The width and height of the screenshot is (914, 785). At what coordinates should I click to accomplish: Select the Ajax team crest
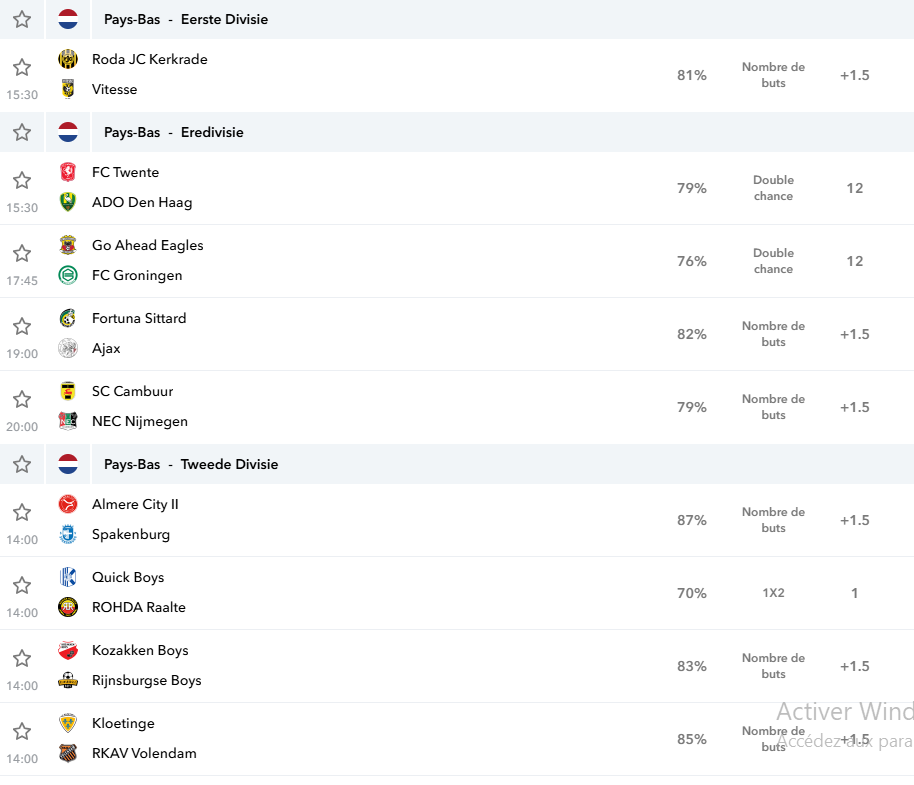(68, 348)
